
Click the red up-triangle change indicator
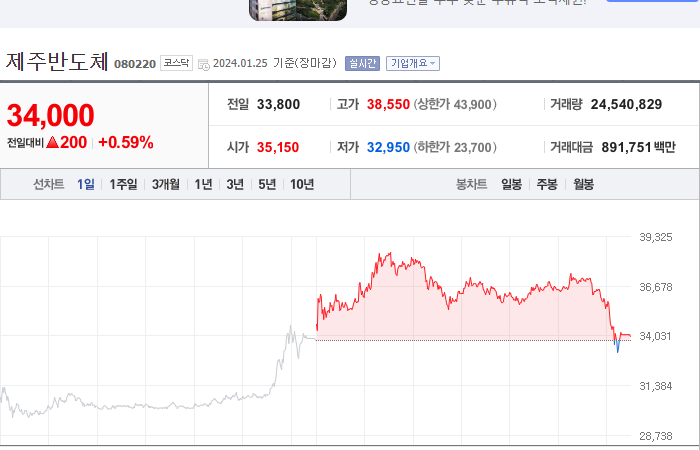click(x=52, y=142)
